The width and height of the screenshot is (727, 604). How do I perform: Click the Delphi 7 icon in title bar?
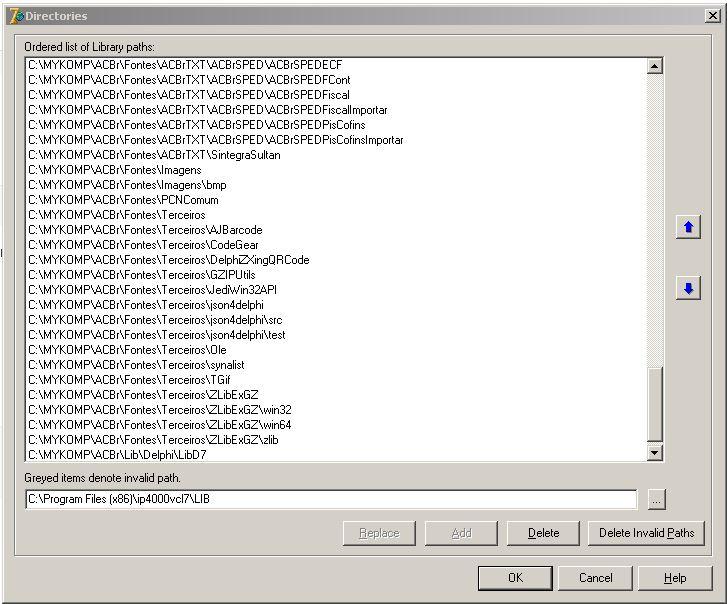click(16, 16)
